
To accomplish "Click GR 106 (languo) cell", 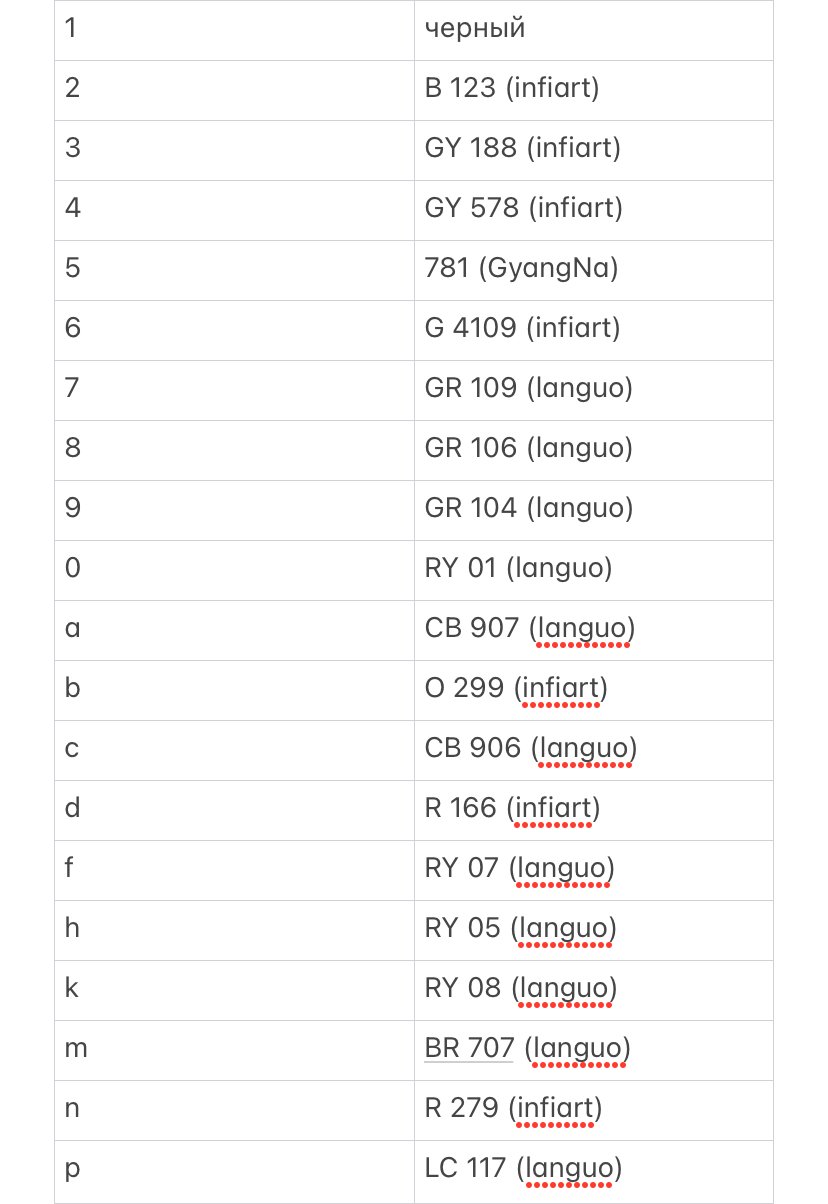I will click(593, 451).
